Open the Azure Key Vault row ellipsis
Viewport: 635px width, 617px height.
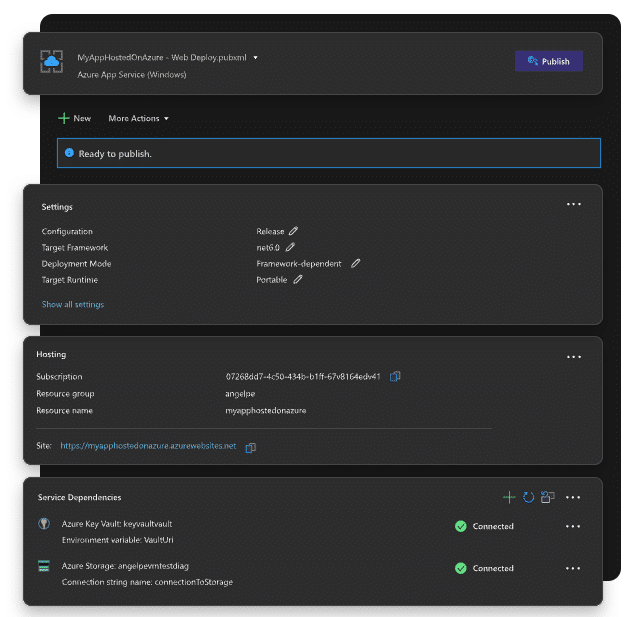pyautogui.click(x=574, y=526)
